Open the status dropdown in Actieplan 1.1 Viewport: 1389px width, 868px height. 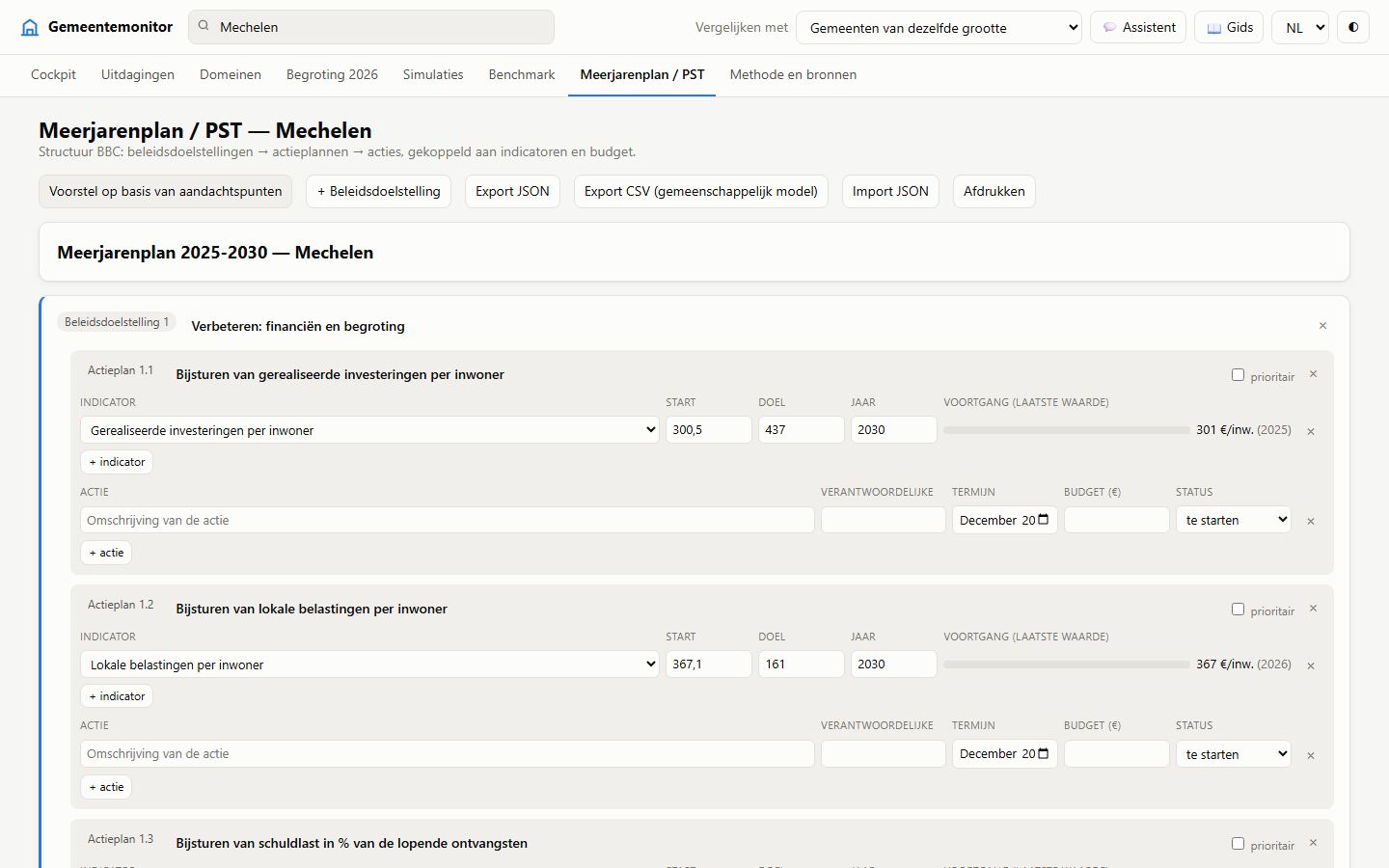1234,520
